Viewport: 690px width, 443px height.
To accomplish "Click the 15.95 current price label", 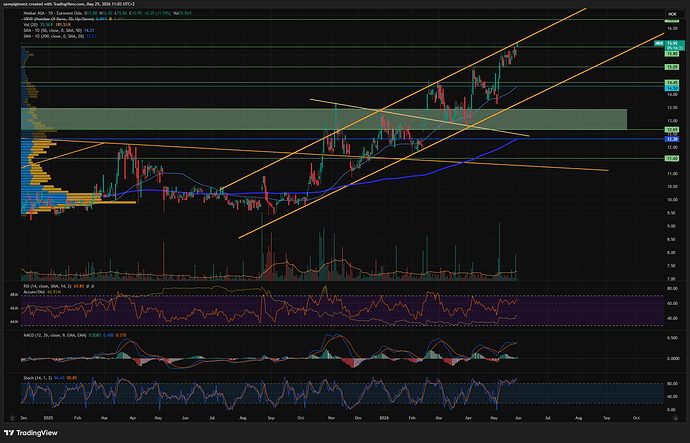I will 672,44.
